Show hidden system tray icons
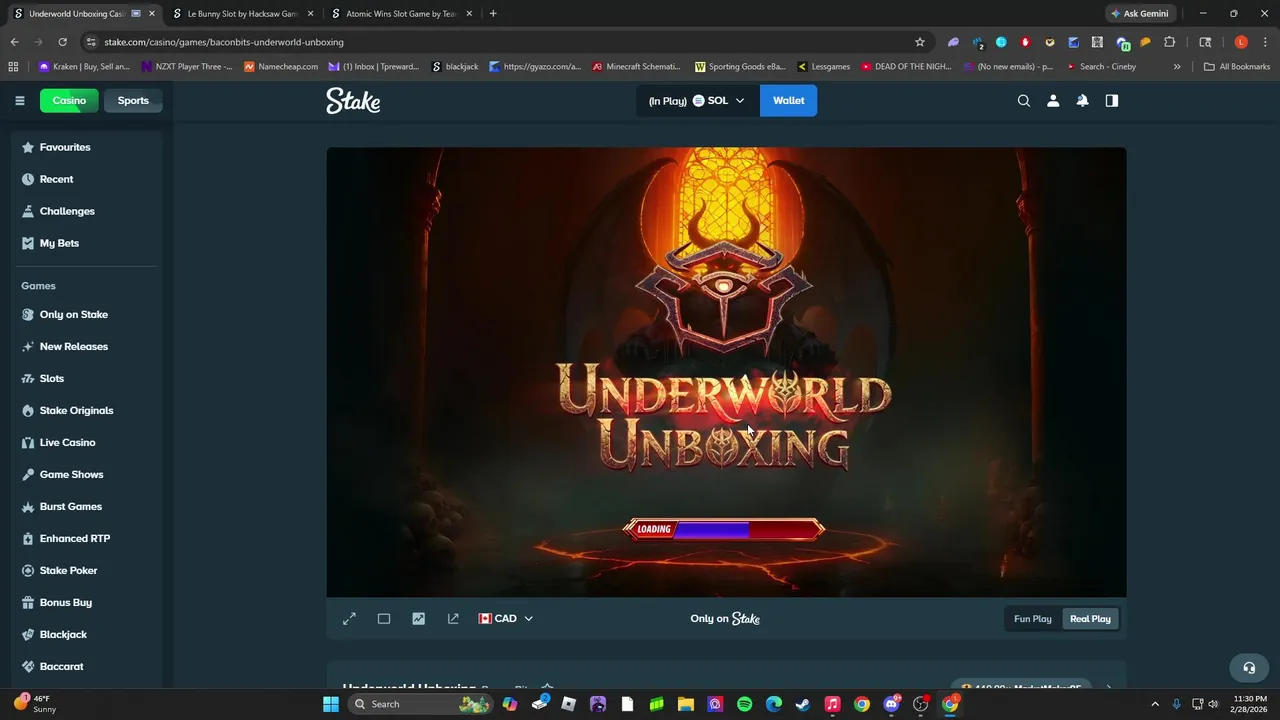Image resolution: width=1280 pixels, height=720 pixels. (1155, 704)
